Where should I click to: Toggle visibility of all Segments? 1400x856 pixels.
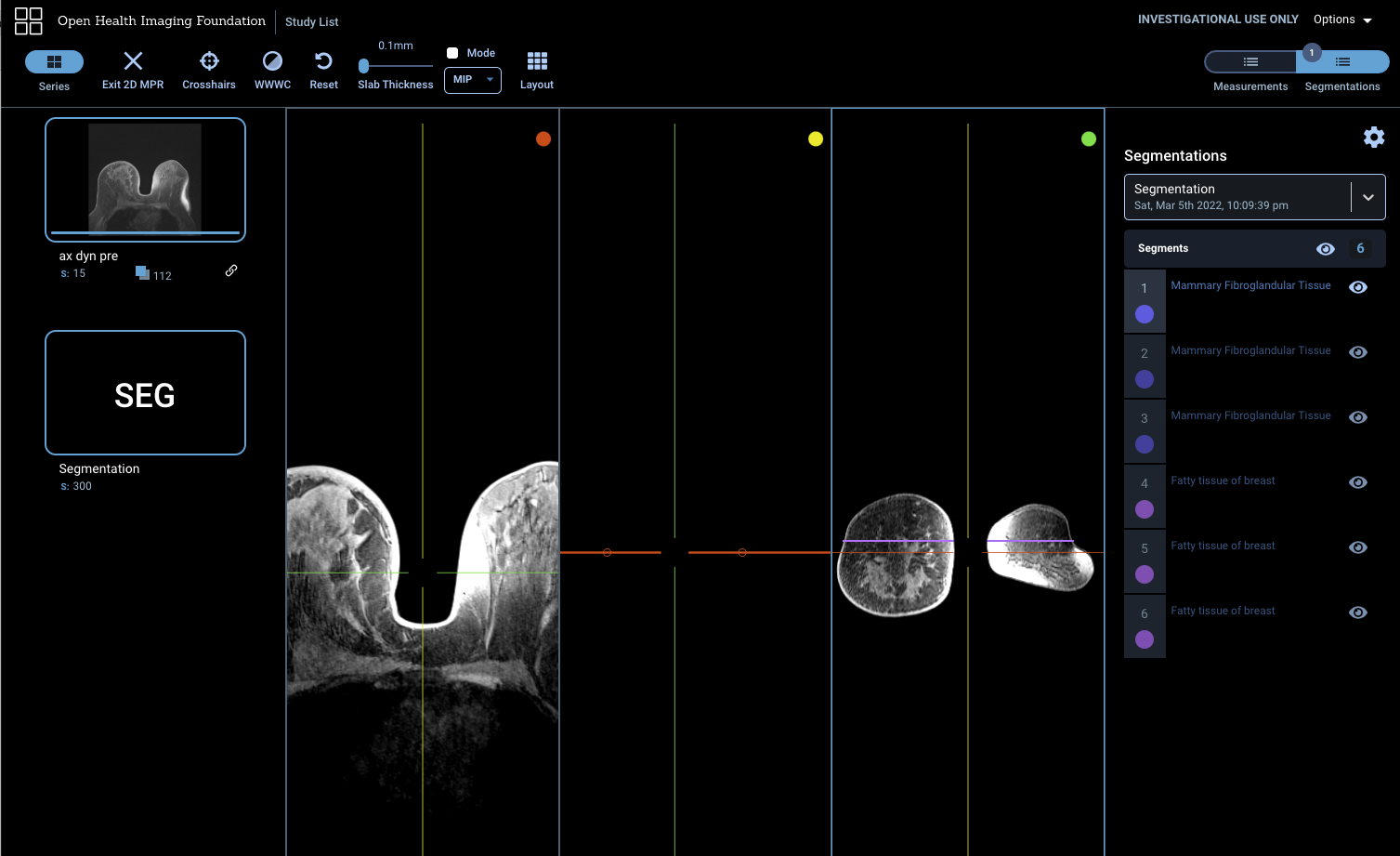click(x=1326, y=248)
